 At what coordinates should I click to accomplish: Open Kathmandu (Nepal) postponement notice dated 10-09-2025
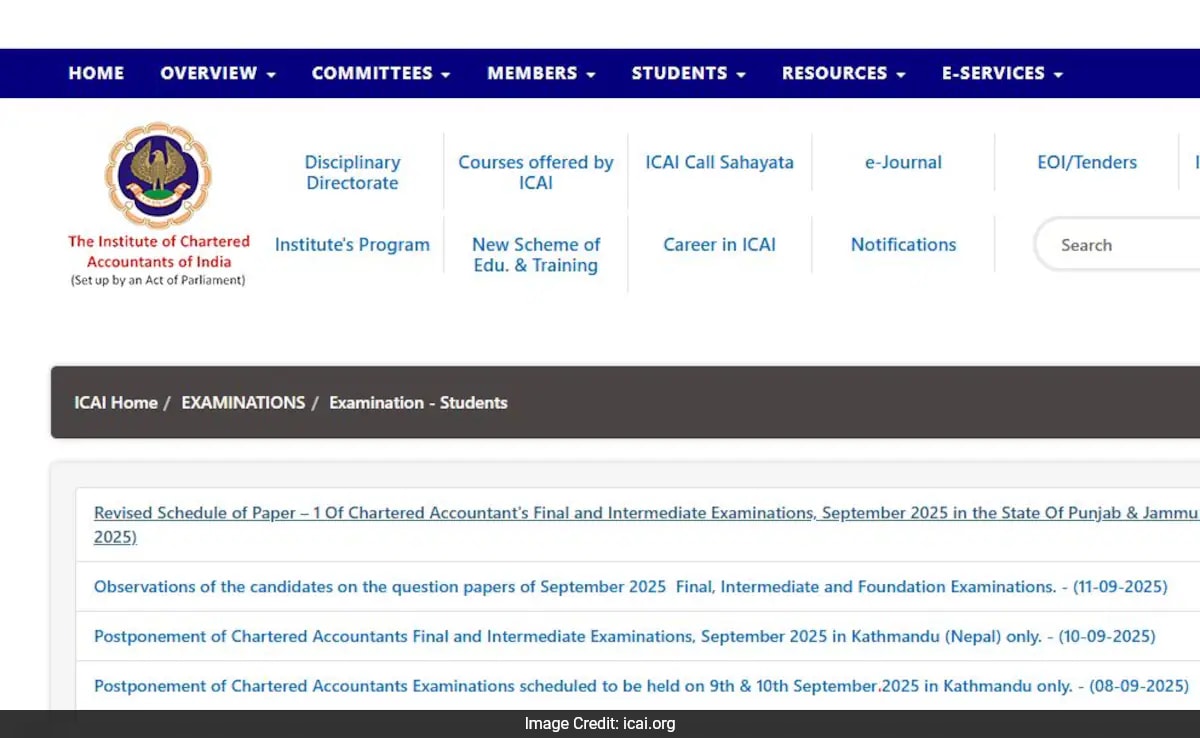pos(625,636)
